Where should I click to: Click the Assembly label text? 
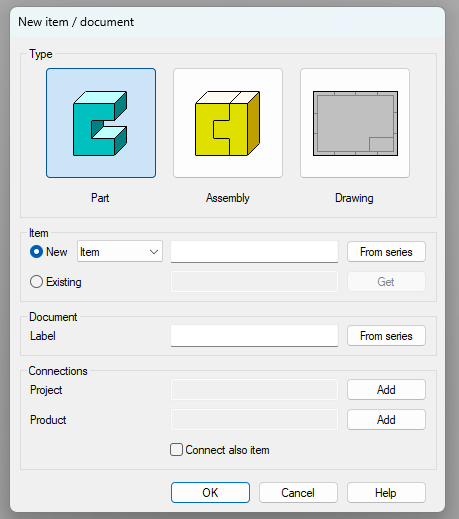tap(228, 198)
